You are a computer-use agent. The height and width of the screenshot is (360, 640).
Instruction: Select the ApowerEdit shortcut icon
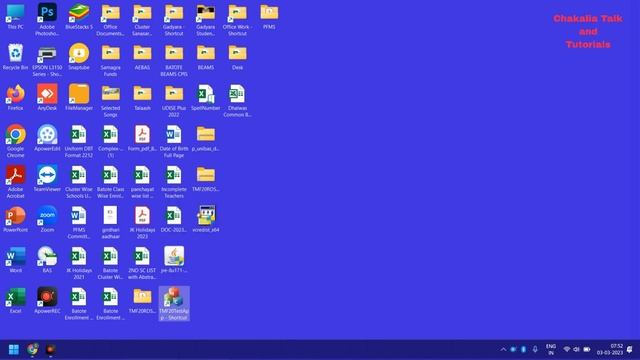click(47, 138)
